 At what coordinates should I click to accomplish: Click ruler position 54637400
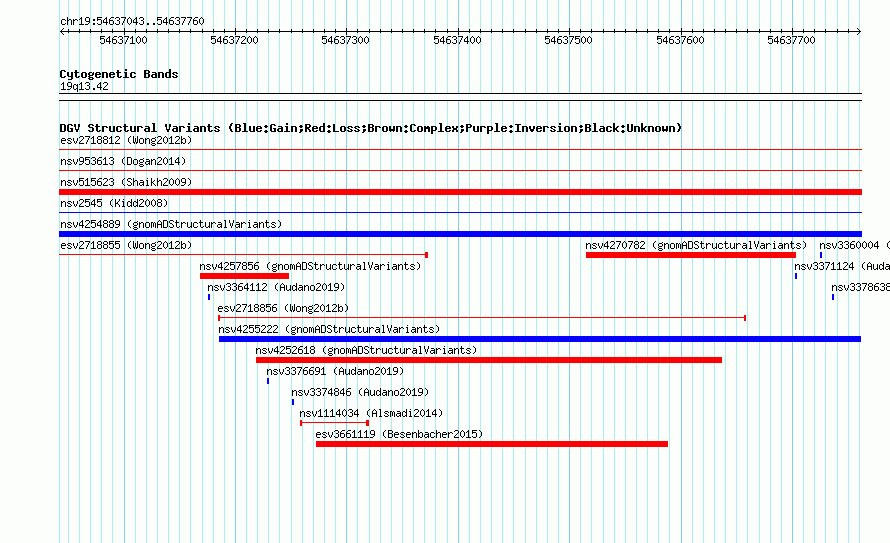click(x=457, y=40)
